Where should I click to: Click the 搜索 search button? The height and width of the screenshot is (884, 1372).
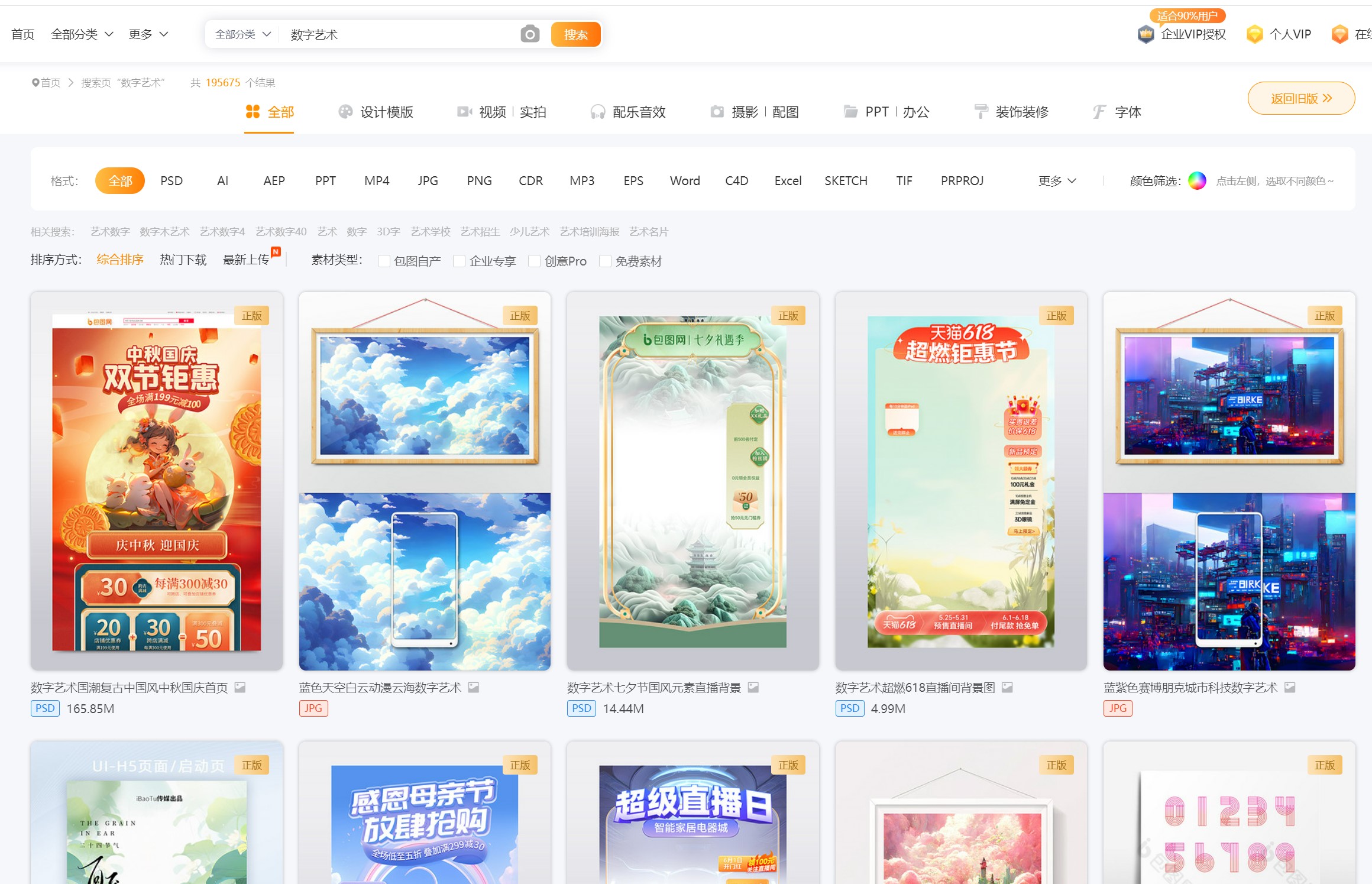[575, 34]
